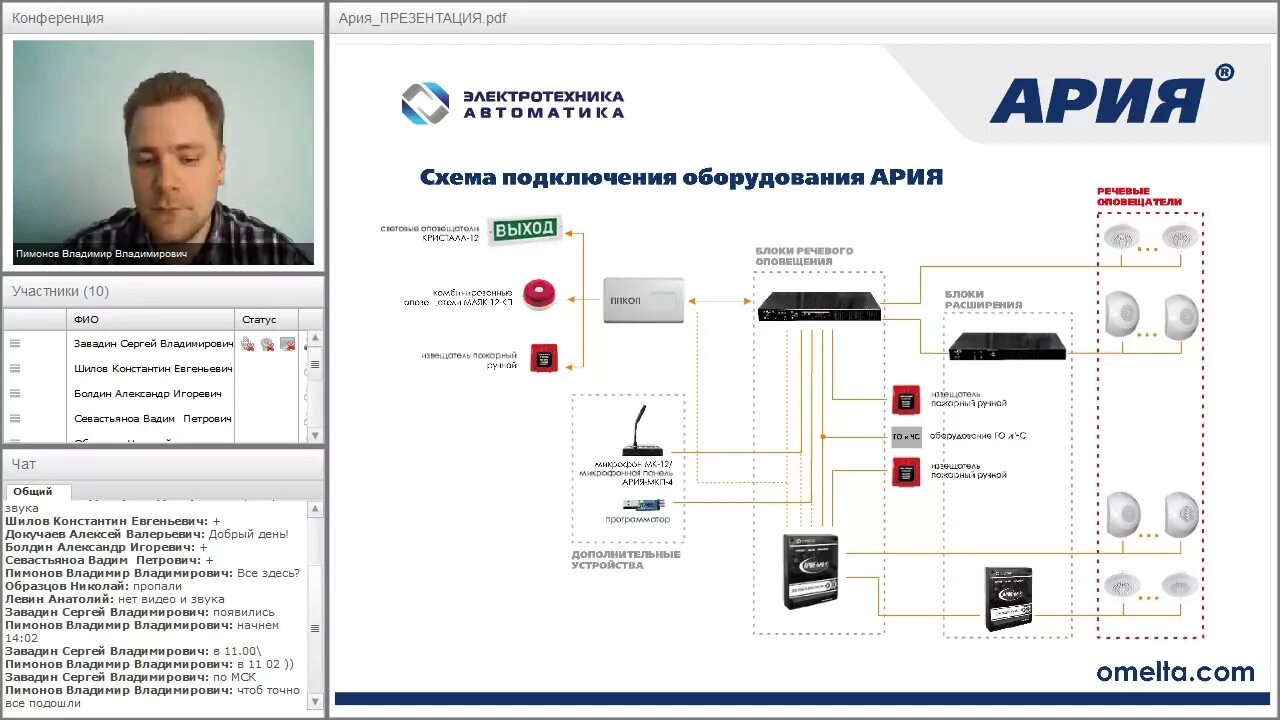
Task: Open menu icon for Севастьянов Вадим Петрович
Action: [x=15, y=418]
